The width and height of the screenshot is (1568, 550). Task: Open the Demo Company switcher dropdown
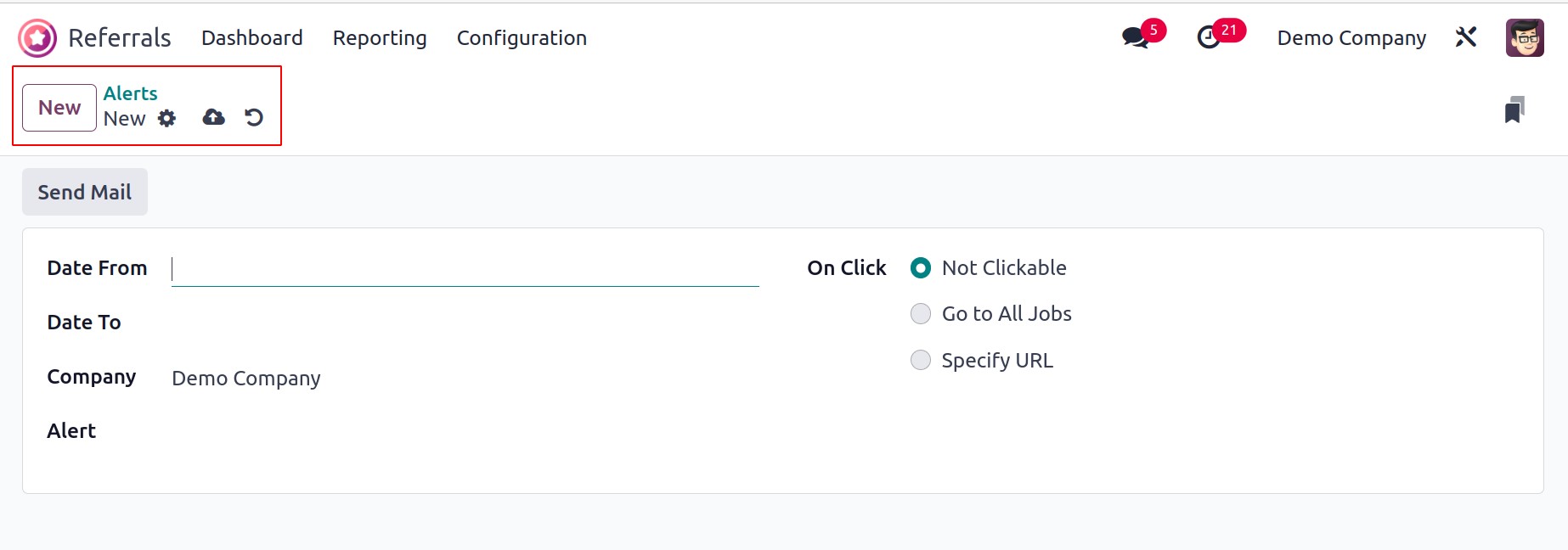(1351, 38)
